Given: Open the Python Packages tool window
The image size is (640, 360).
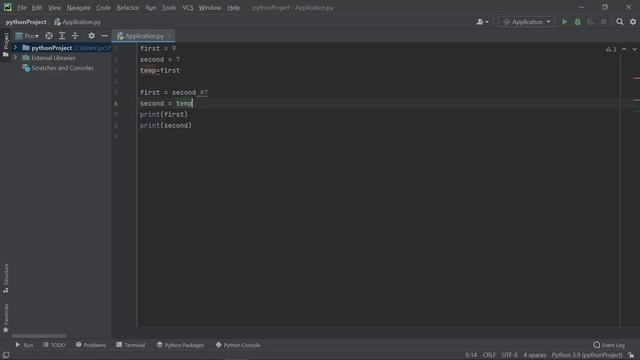Looking at the screenshot, I should 180,345.
